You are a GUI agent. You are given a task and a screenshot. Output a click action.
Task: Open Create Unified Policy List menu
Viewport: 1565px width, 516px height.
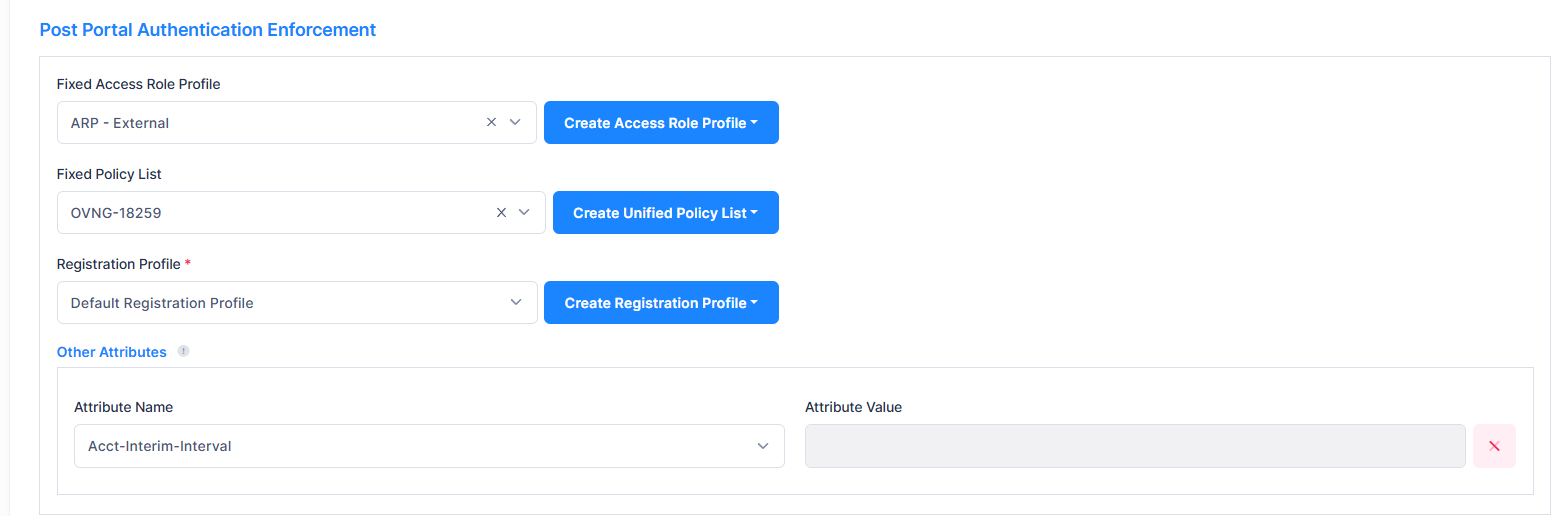tap(665, 212)
